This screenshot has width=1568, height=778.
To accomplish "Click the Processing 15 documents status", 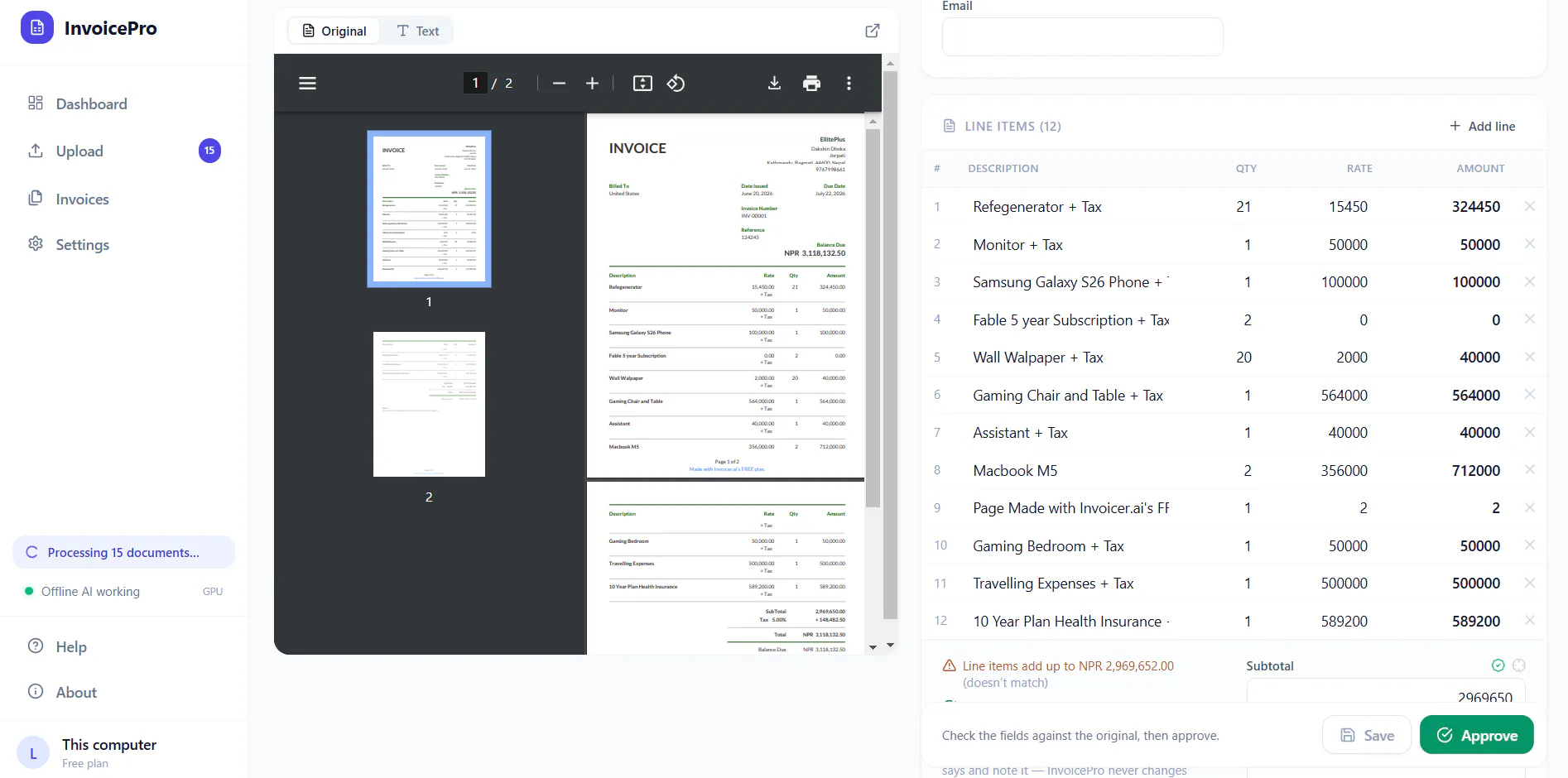I will click(124, 552).
